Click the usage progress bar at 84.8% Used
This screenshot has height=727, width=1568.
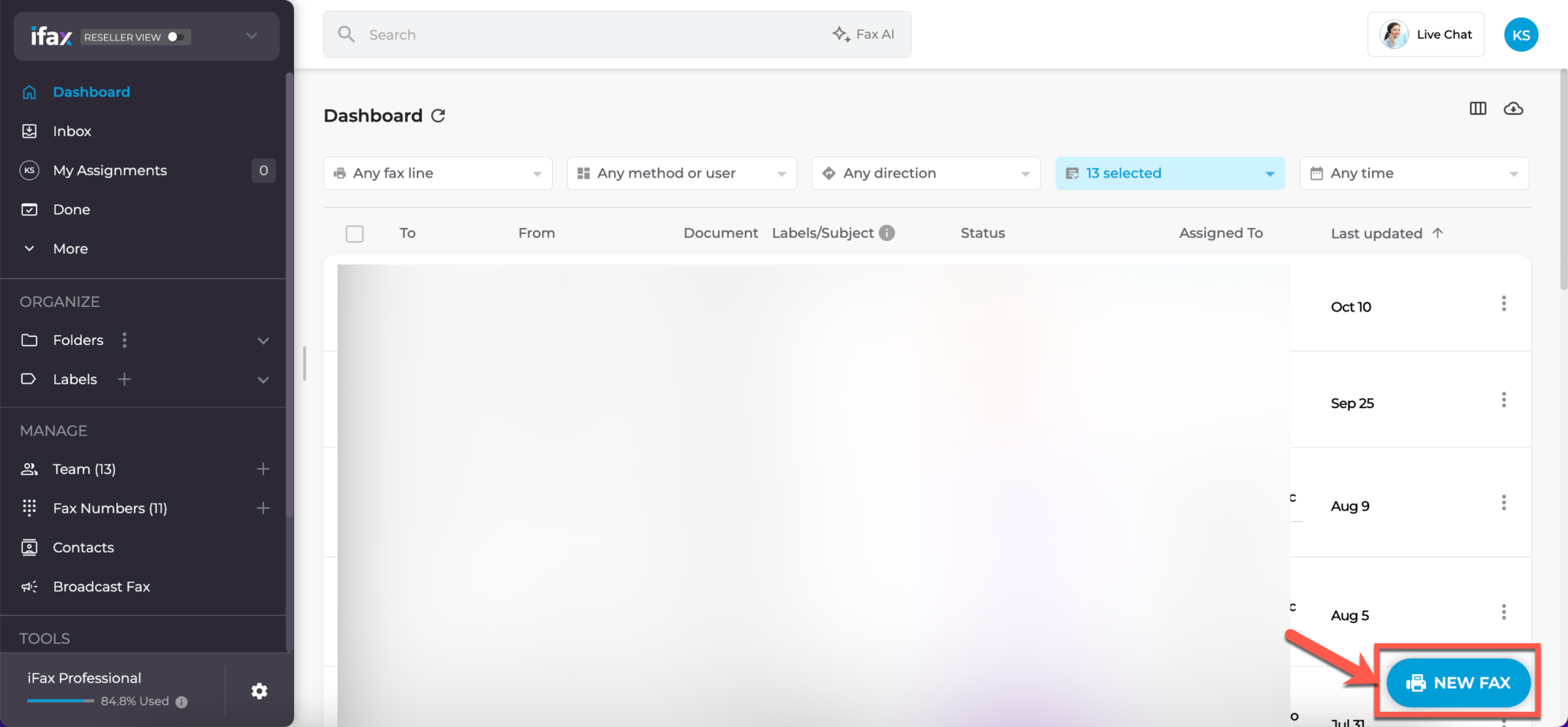coord(60,701)
